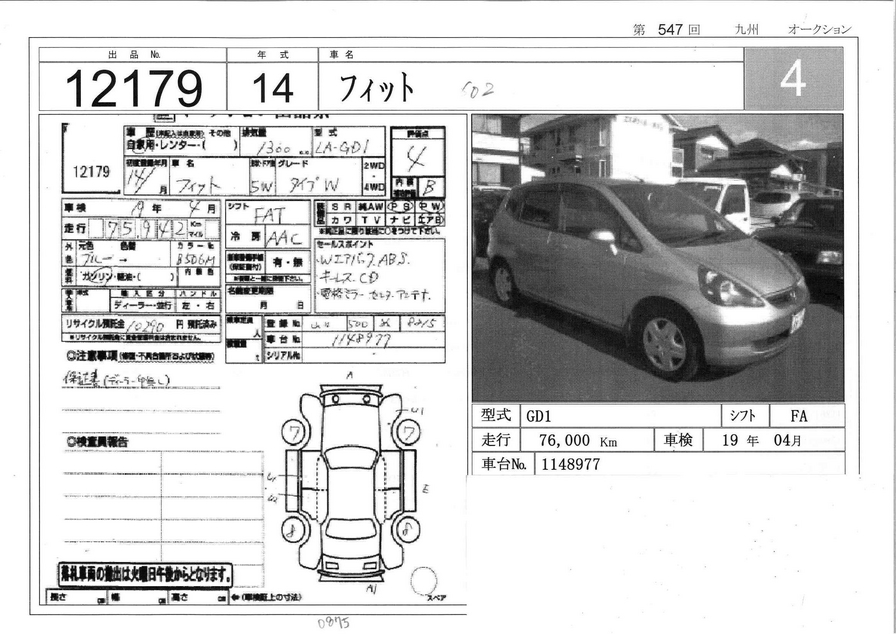
Task: Click the オークション label at top right
Action: click(819, 30)
